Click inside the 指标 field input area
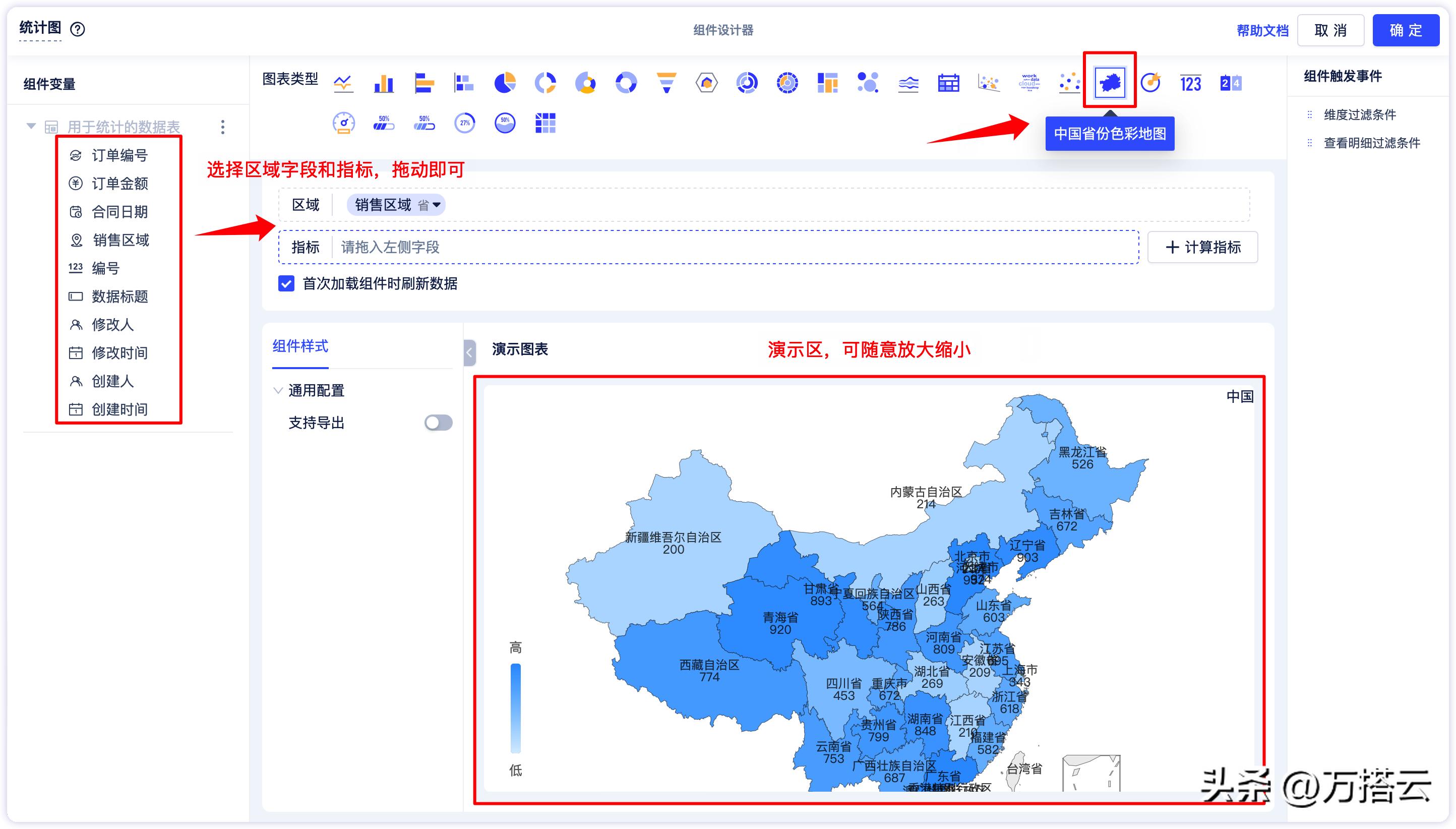 (626, 247)
